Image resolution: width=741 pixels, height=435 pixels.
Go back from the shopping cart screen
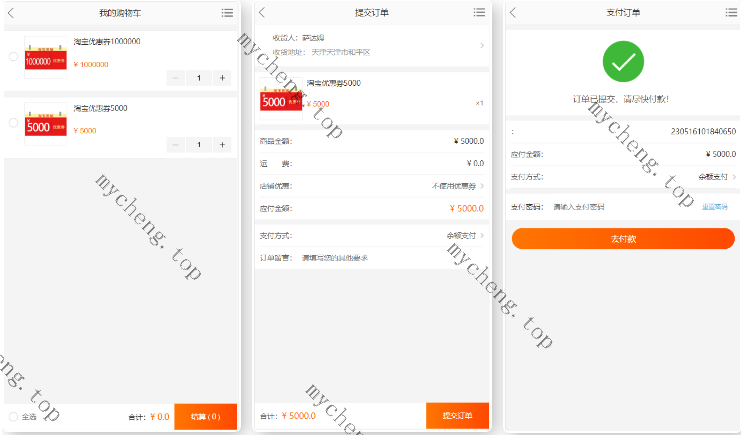[x=11, y=13]
